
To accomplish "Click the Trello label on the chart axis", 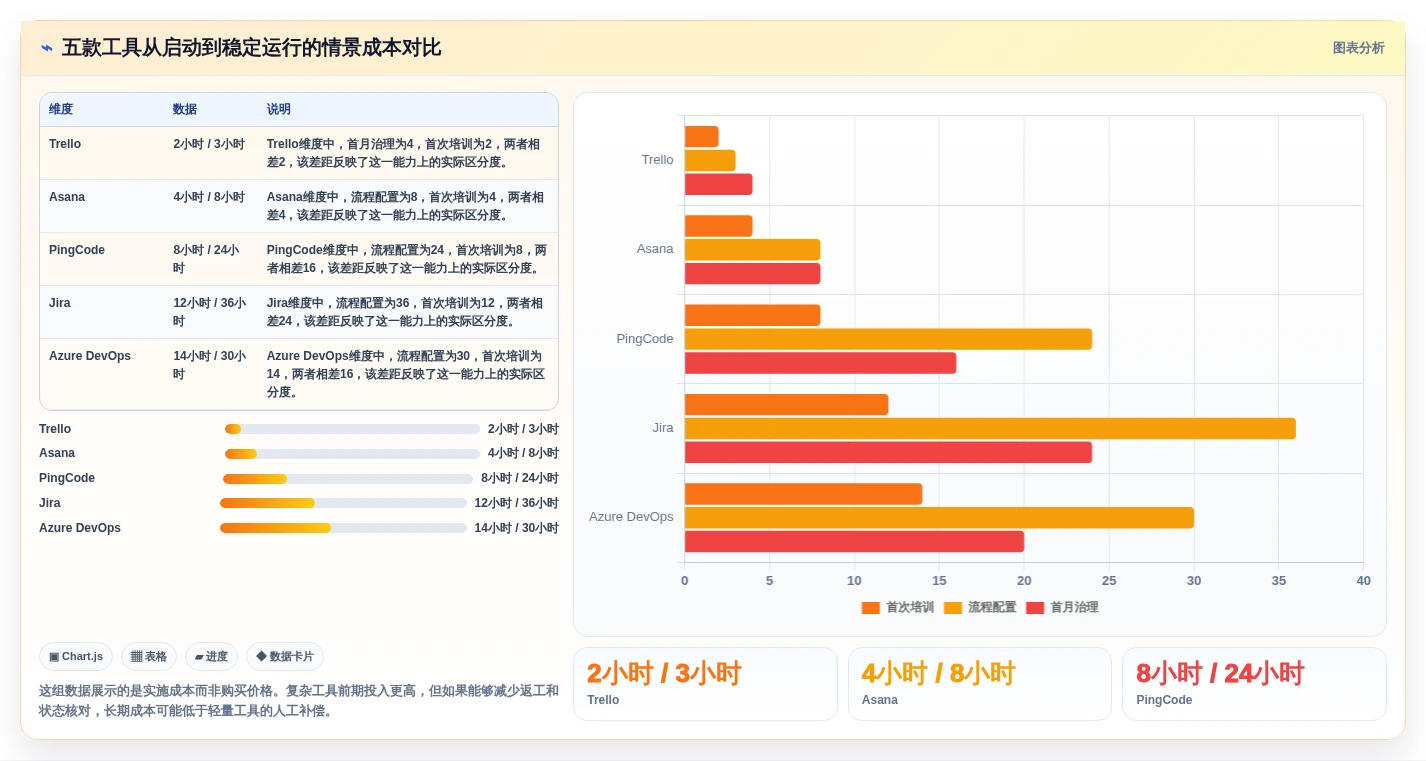I will point(657,160).
